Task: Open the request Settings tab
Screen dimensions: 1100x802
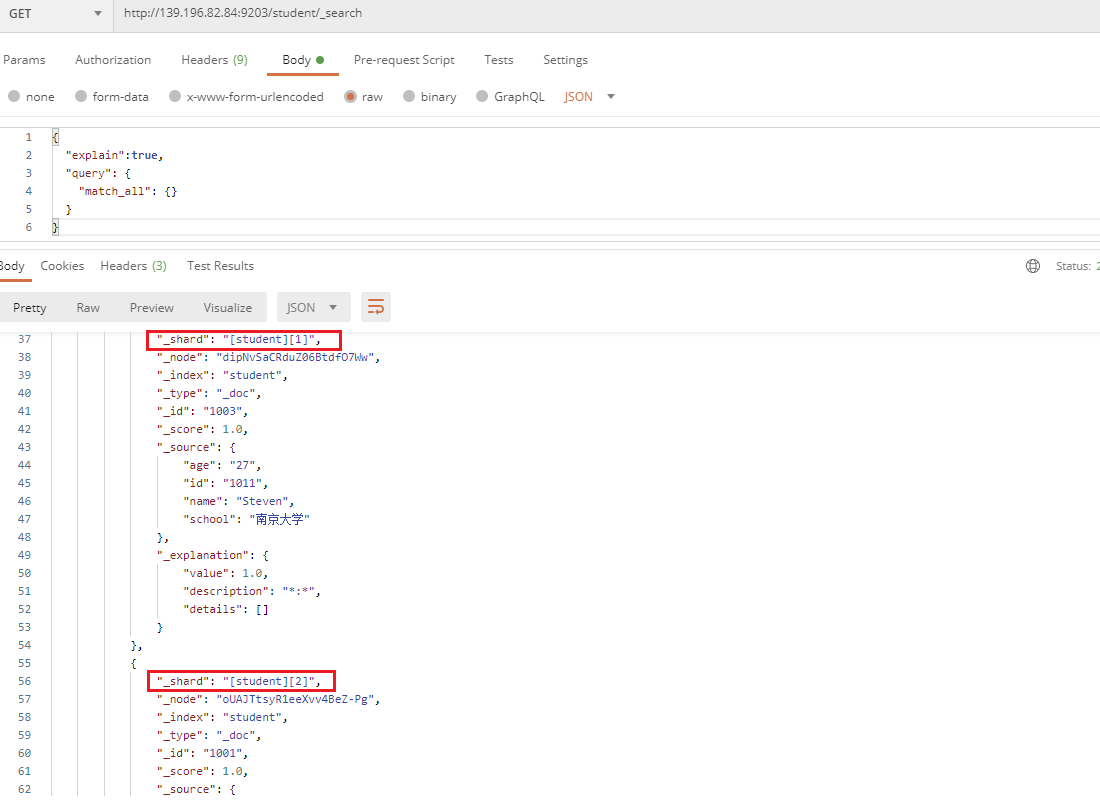Action: click(565, 60)
